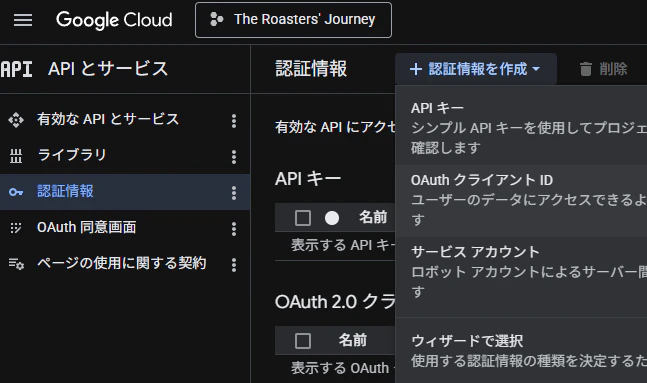This screenshot has width=647, height=383.
Task: Click the 認証情報 page title
Action: 311,69
